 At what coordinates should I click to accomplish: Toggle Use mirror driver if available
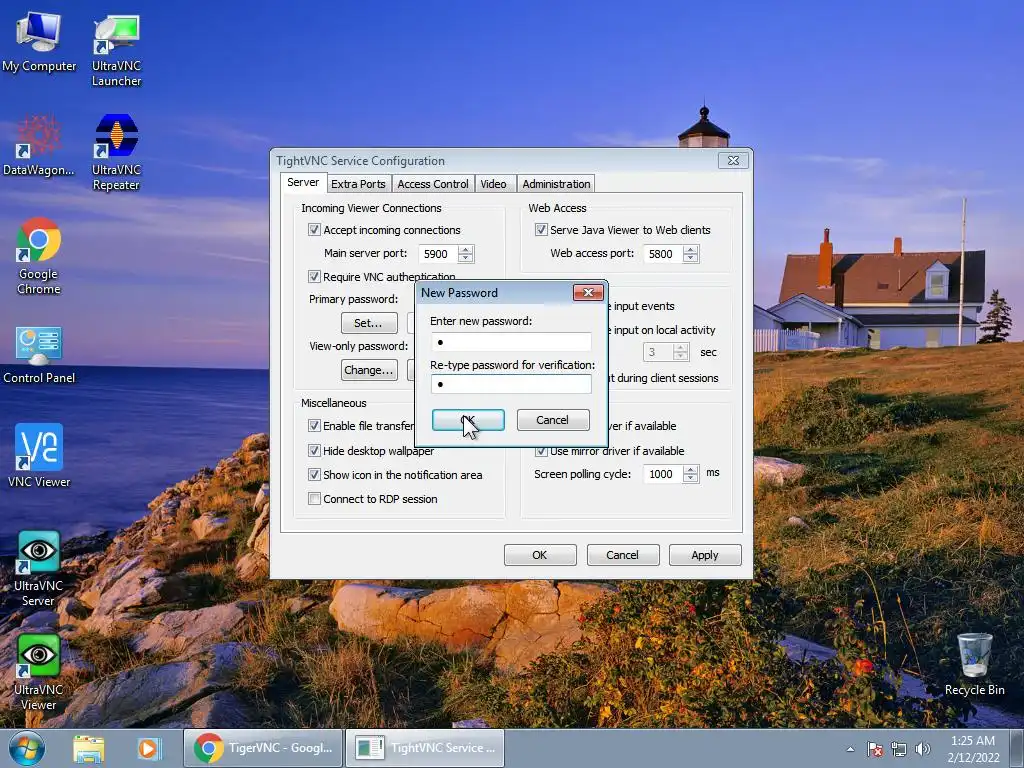point(541,451)
